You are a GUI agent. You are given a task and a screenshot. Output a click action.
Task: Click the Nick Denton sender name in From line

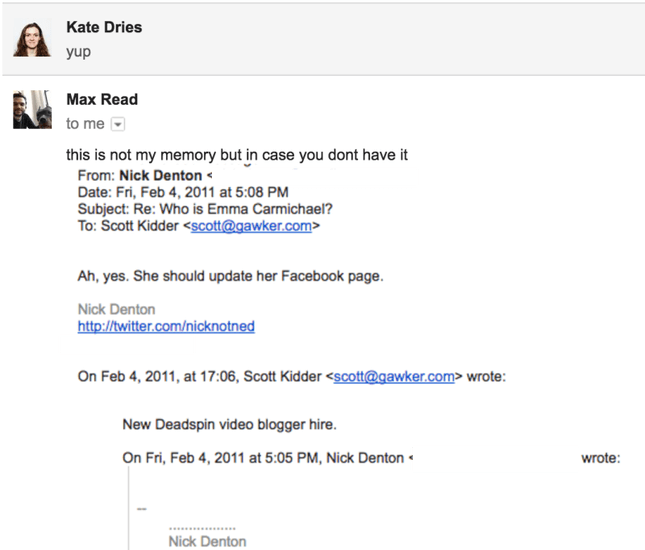160,176
